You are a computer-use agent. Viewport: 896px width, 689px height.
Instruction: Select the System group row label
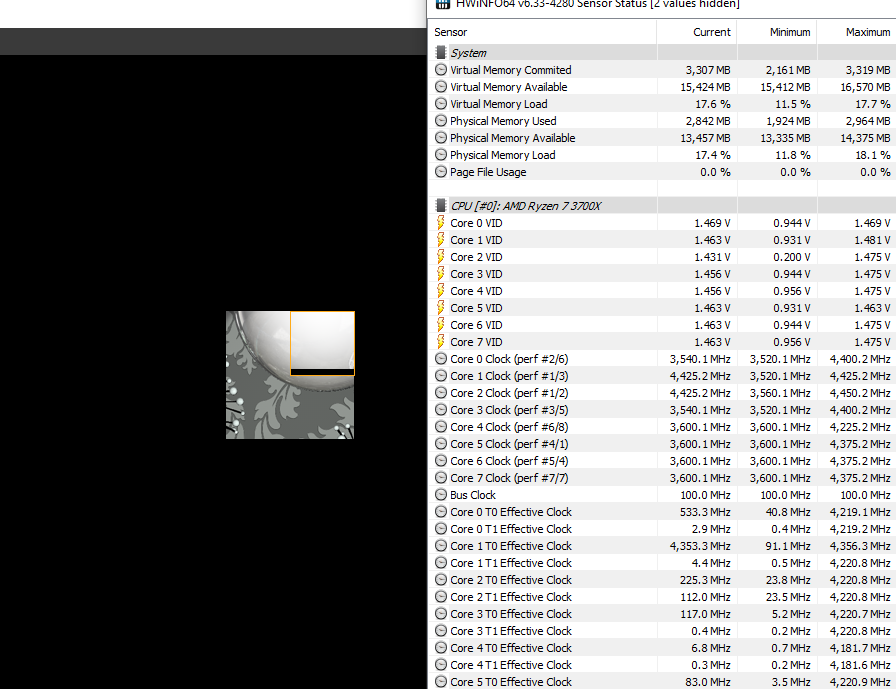(x=469, y=53)
